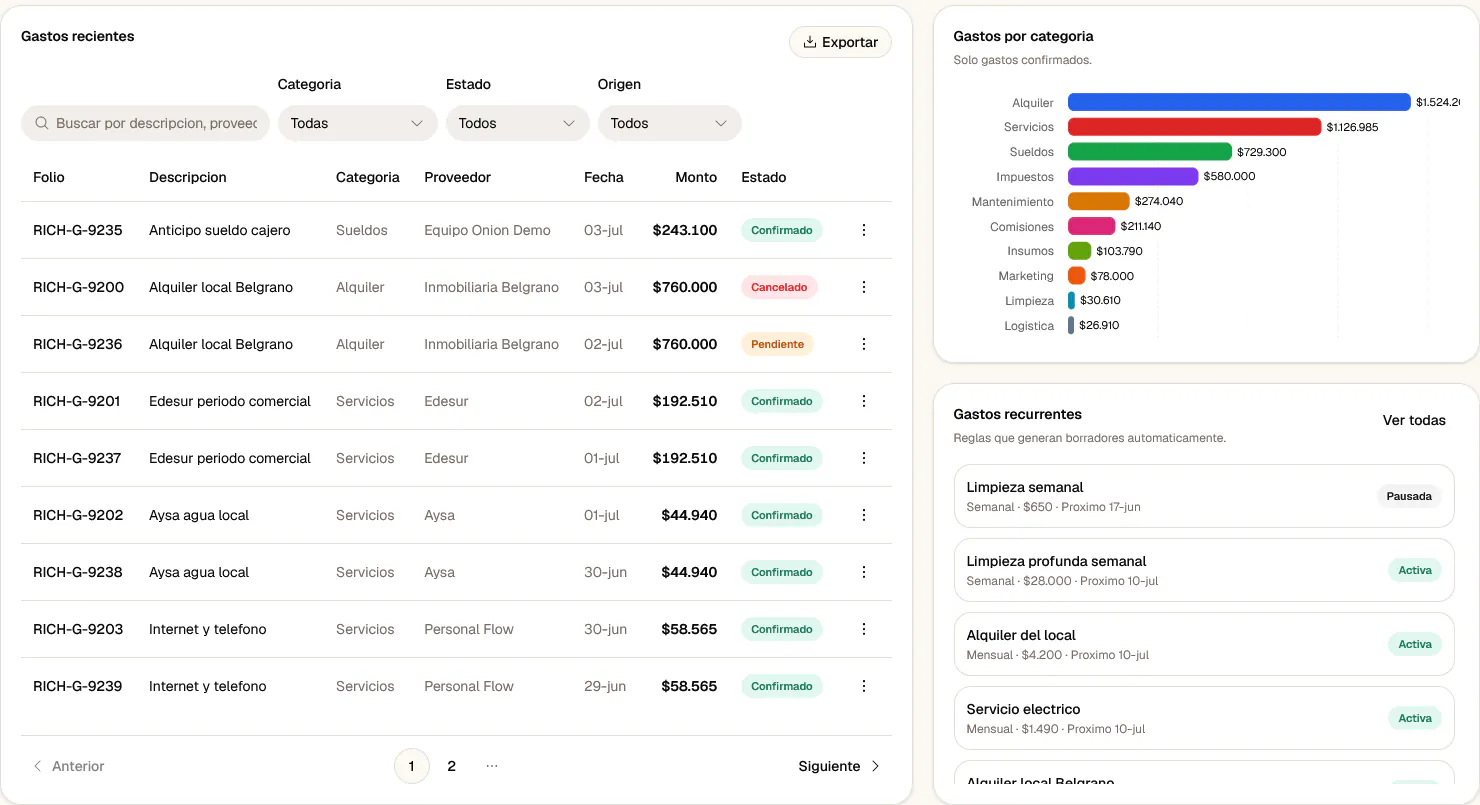Sort by Folio column header
The height and width of the screenshot is (805, 1480).
49,177
